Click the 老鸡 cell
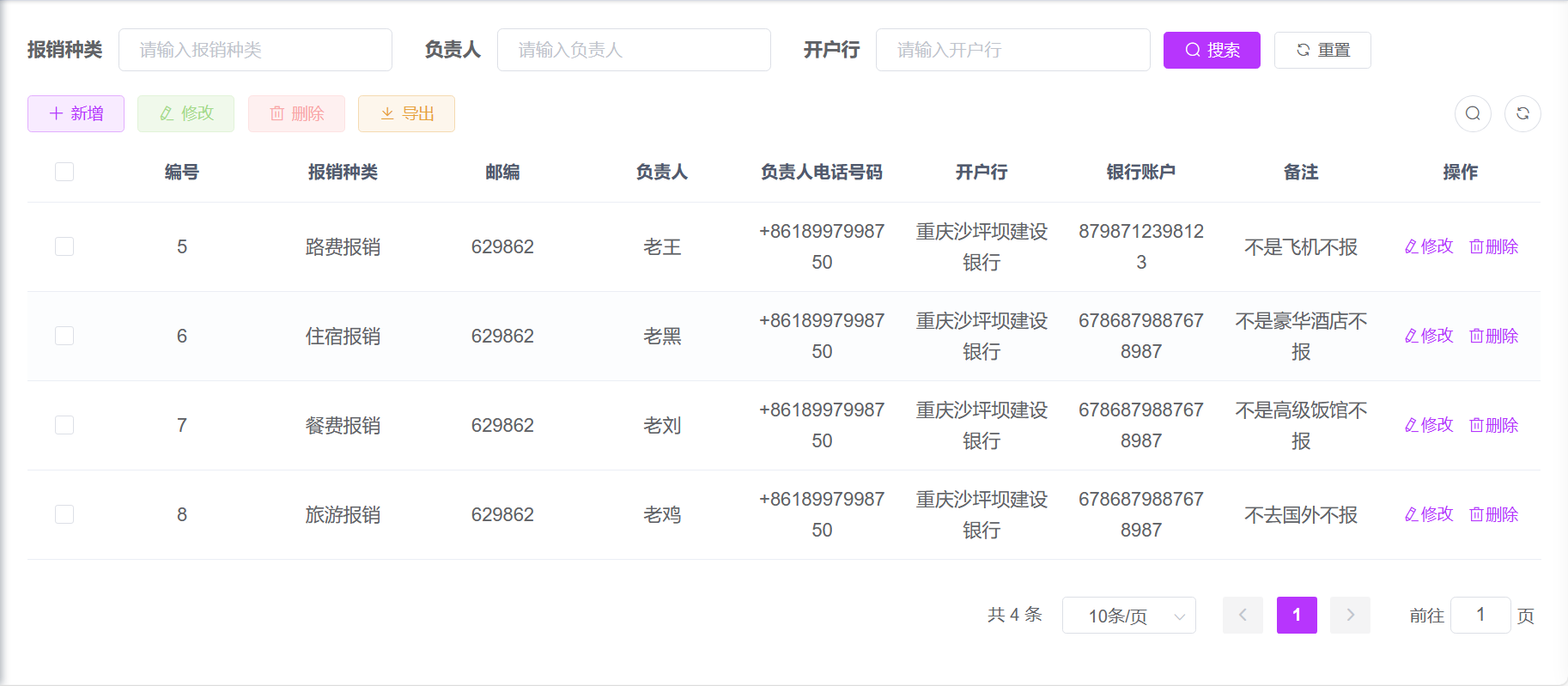The width and height of the screenshot is (1568, 686). (662, 515)
